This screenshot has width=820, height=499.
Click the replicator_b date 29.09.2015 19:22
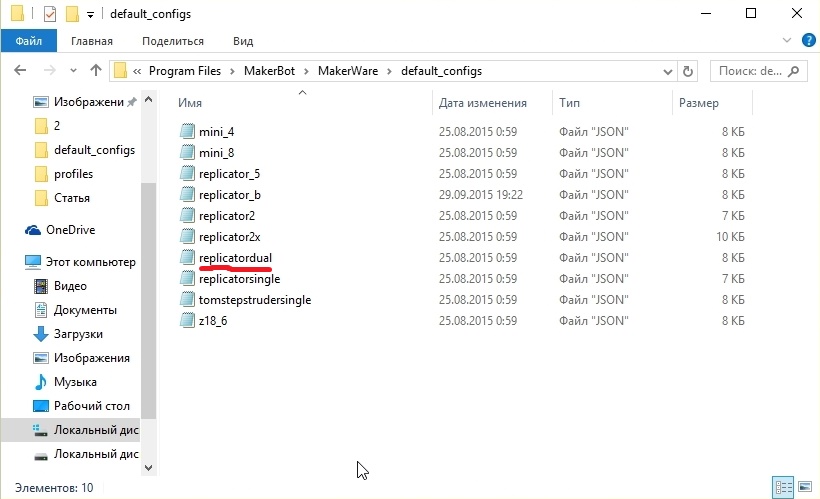[x=481, y=195]
